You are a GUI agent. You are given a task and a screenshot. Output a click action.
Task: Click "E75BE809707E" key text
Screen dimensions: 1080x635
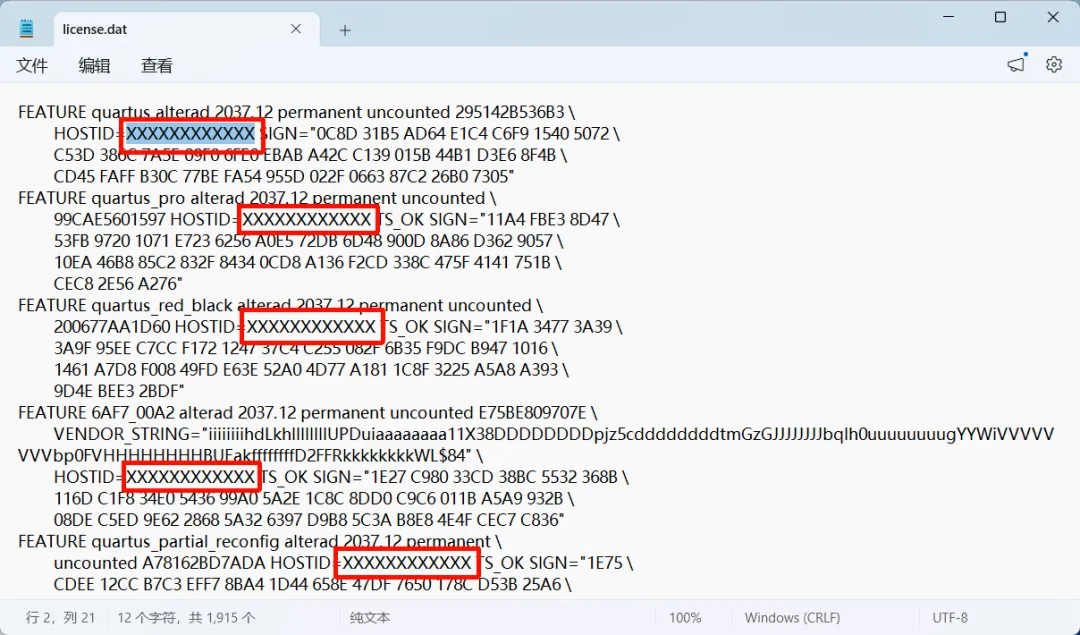click(x=532, y=413)
